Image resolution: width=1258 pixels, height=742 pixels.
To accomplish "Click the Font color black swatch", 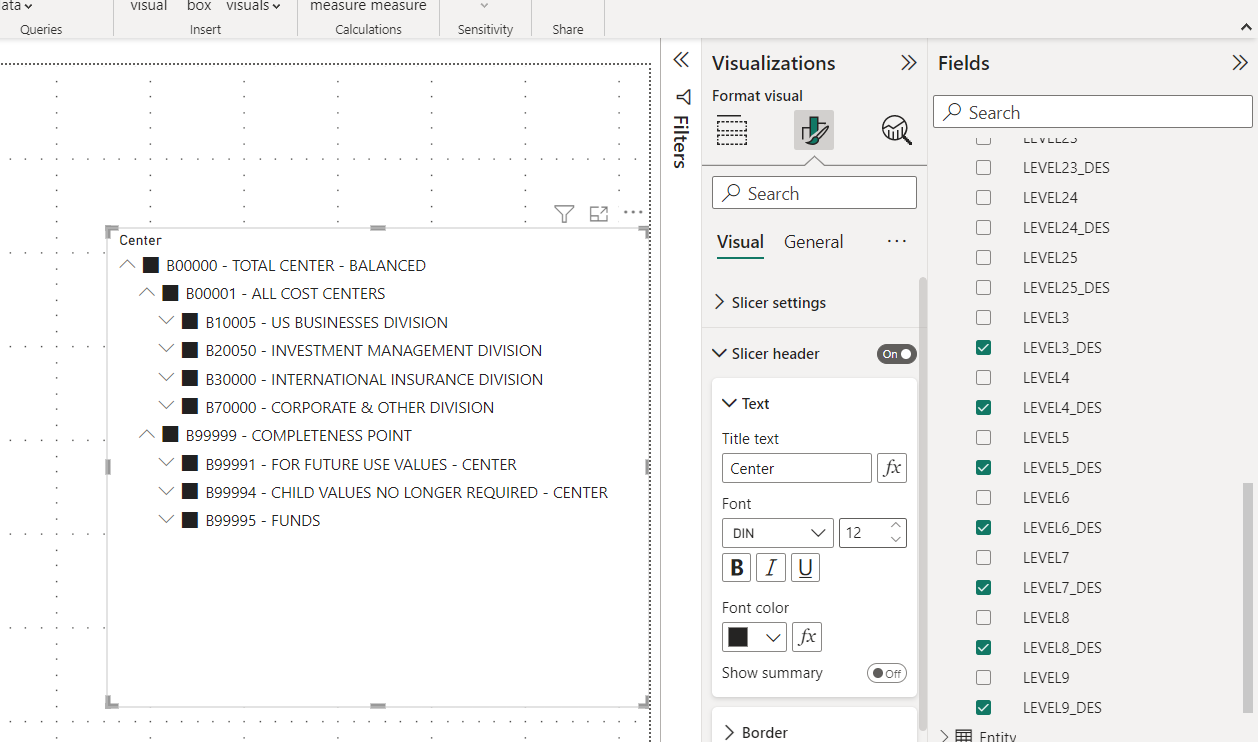I will click(738, 637).
